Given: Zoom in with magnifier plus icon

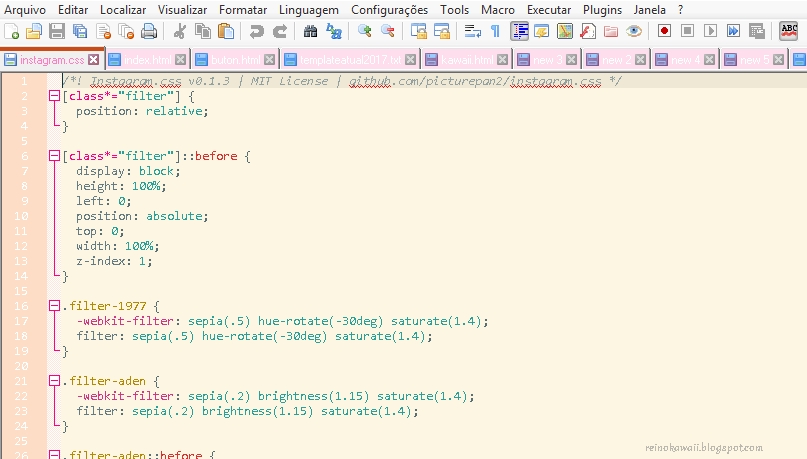Looking at the screenshot, I should [365, 31].
